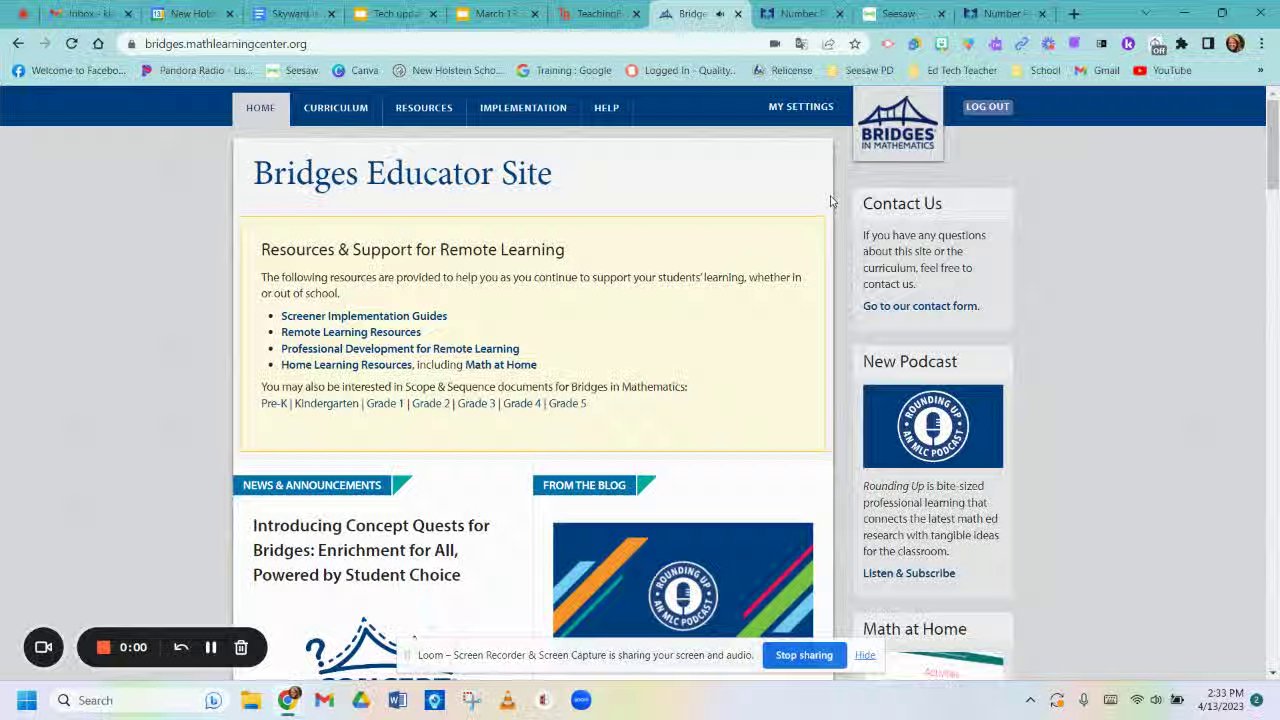Open the Loom camera bubble button
The height and width of the screenshot is (720, 1280).
[43, 647]
